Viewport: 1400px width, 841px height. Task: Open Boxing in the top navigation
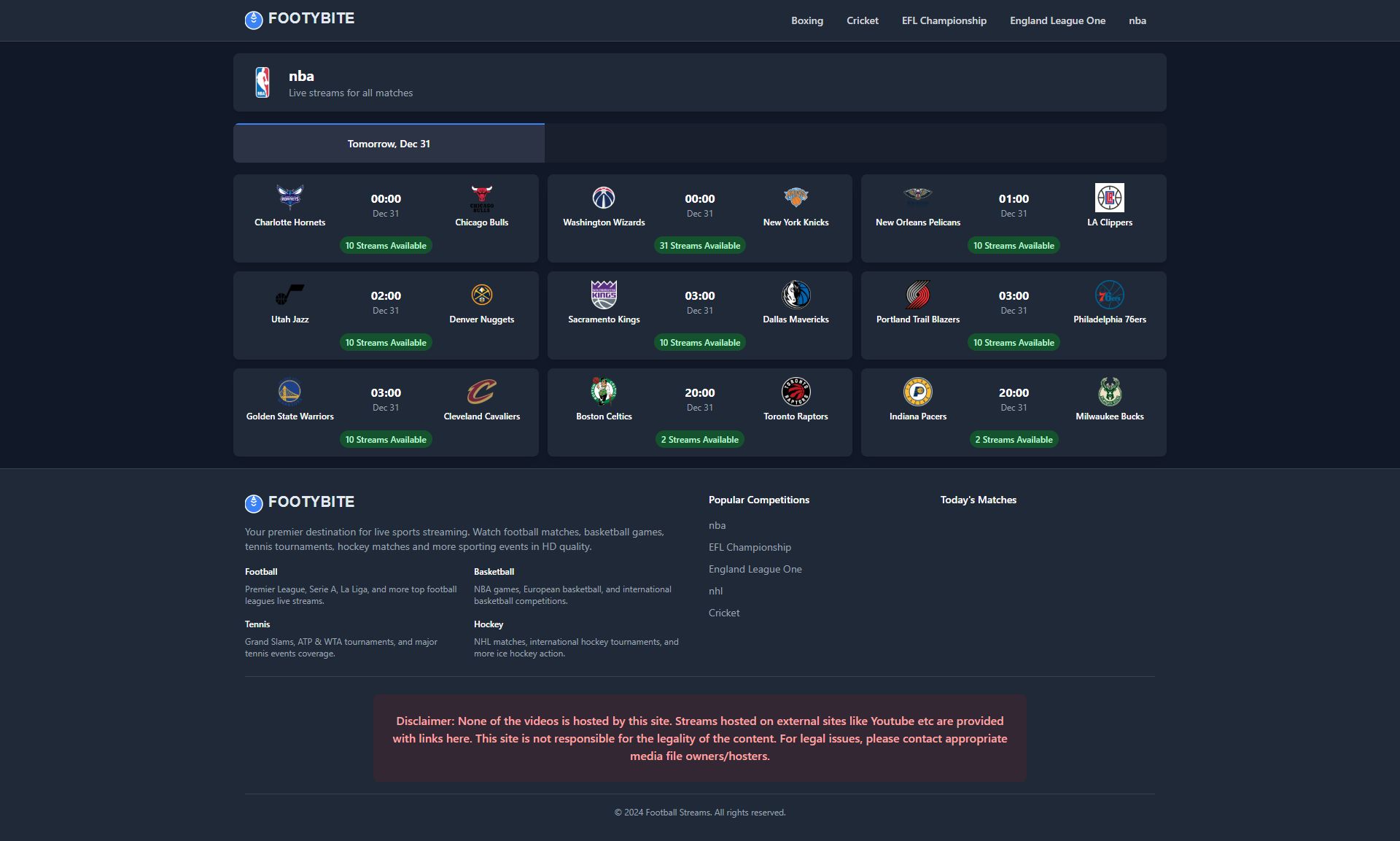806,20
